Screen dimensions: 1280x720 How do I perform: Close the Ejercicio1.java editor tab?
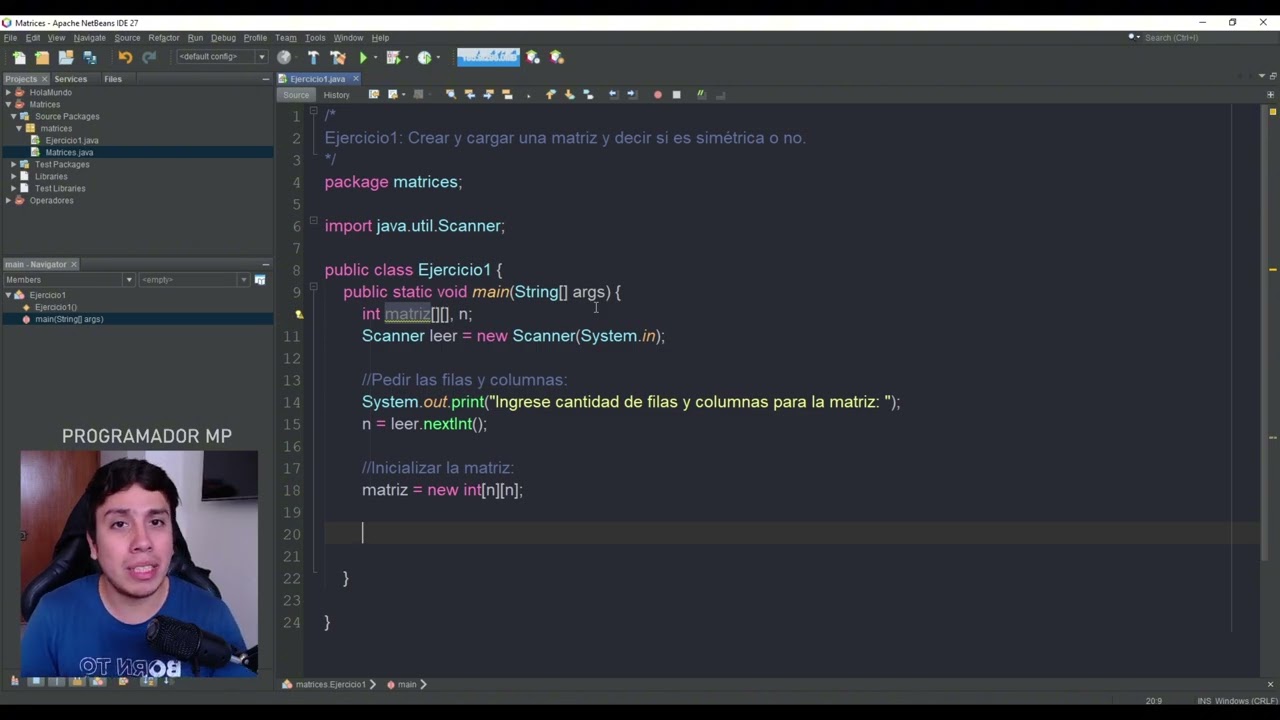point(355,78)
